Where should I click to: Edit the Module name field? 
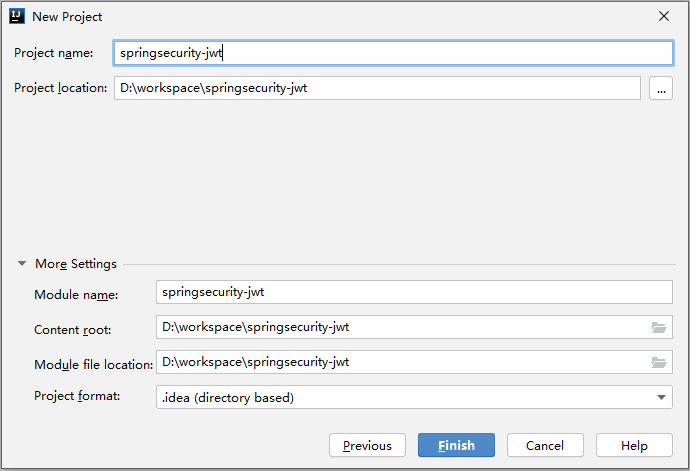(414, 292)
